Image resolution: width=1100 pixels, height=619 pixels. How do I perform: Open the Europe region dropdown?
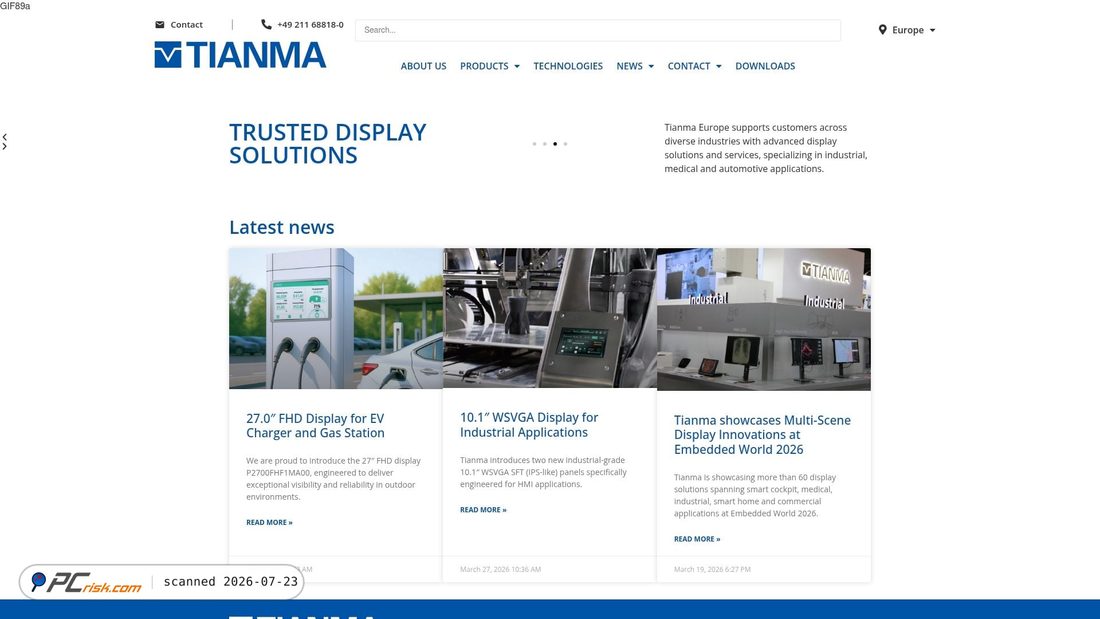click(x=907, y=30)
